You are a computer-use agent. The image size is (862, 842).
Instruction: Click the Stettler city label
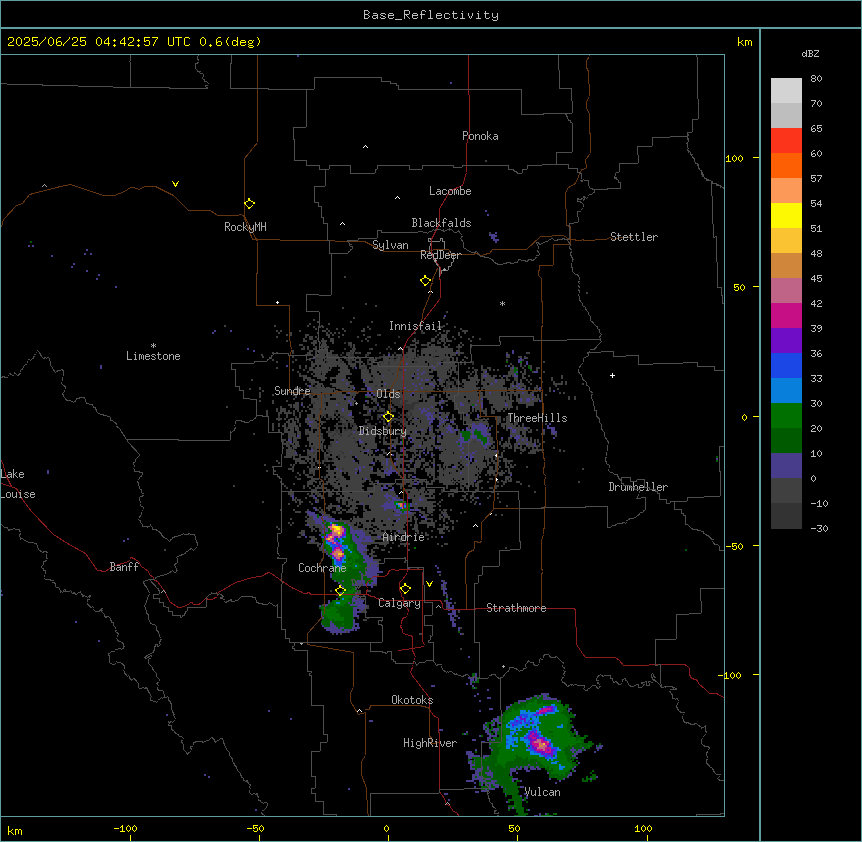click(634, 237)
